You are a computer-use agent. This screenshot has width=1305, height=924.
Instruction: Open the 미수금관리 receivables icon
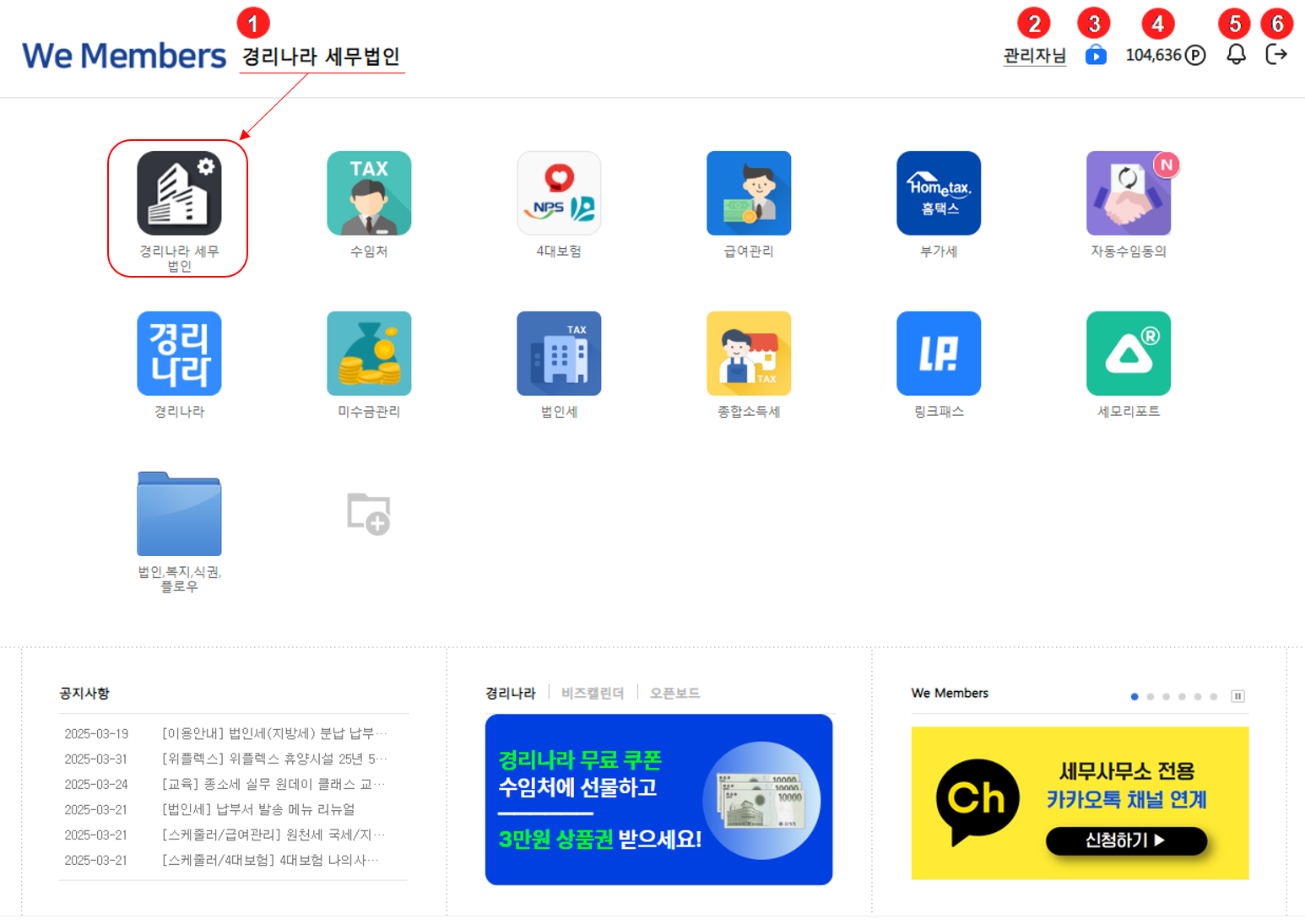pos(369,354)
